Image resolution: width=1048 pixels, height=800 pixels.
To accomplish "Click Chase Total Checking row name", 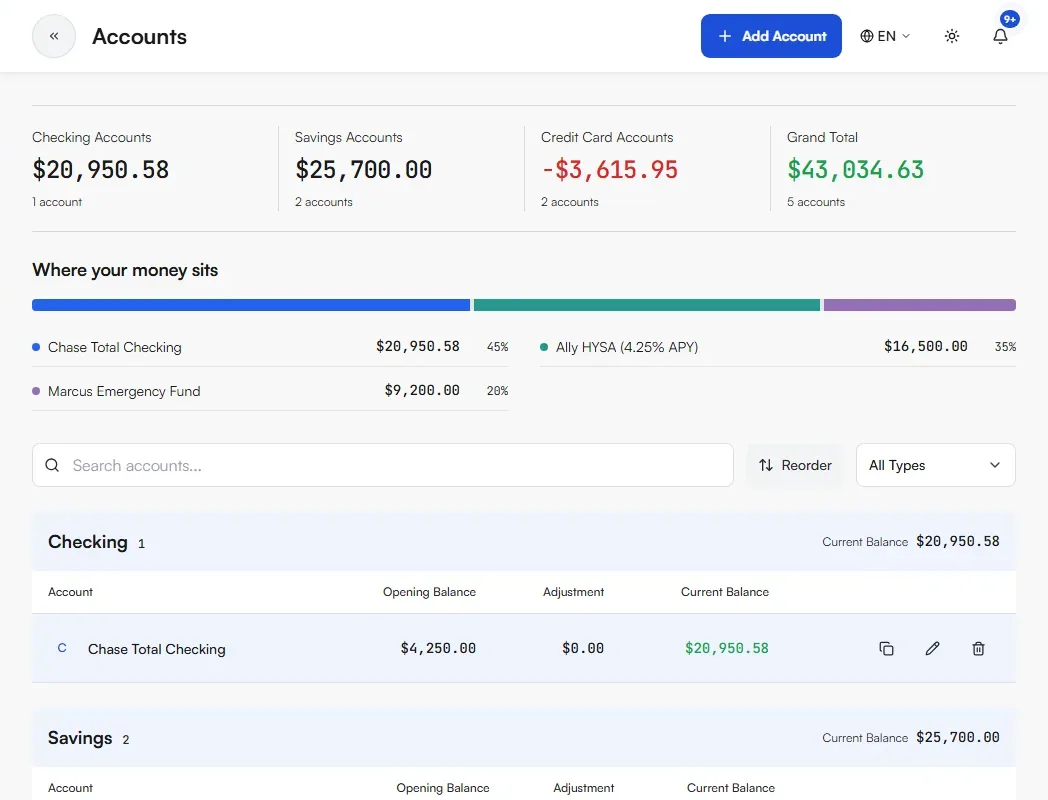I will coord(156,649).
